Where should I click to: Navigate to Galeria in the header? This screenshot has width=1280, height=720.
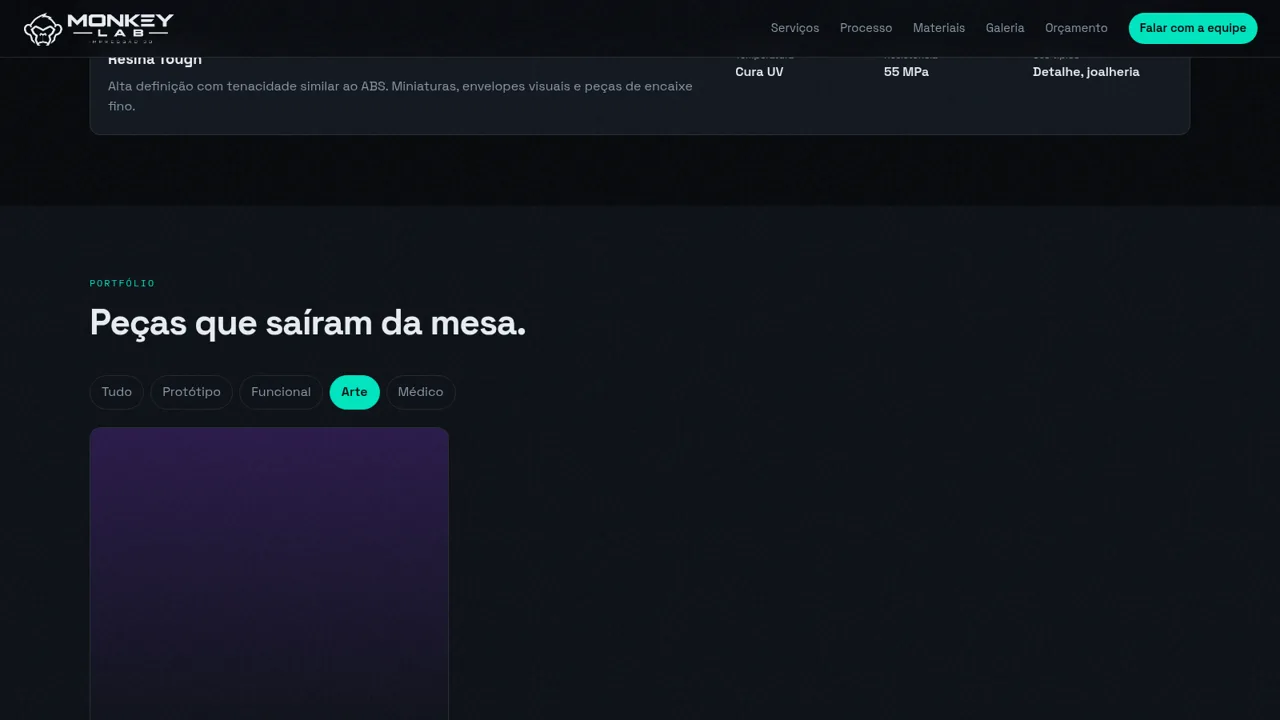(x=1005, y=28)
